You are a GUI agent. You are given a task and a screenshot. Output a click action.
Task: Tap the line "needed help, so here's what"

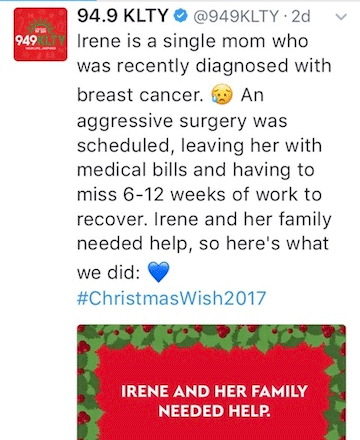(x=203, y=244)
